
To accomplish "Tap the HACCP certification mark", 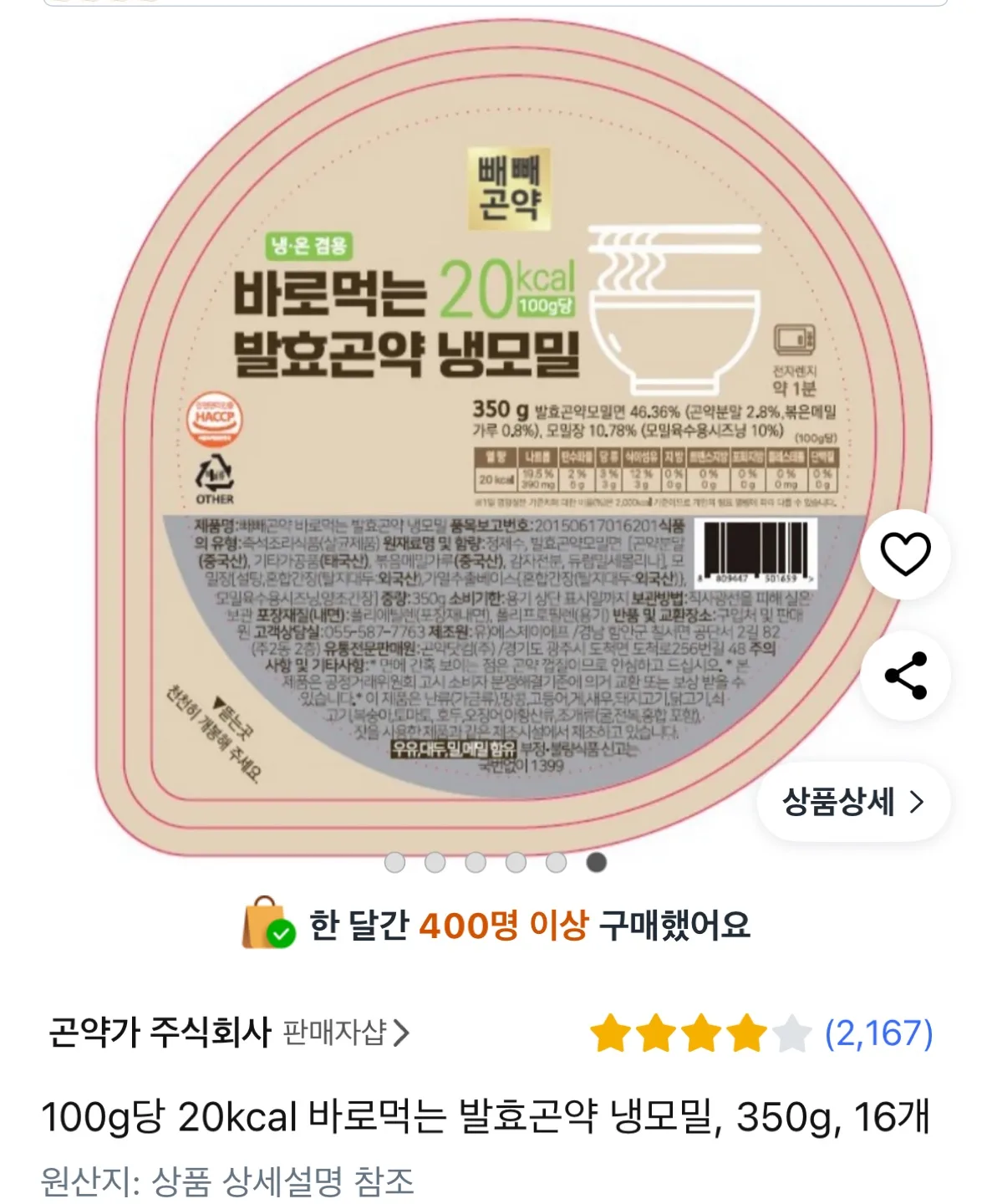I will tap(214, 419).
